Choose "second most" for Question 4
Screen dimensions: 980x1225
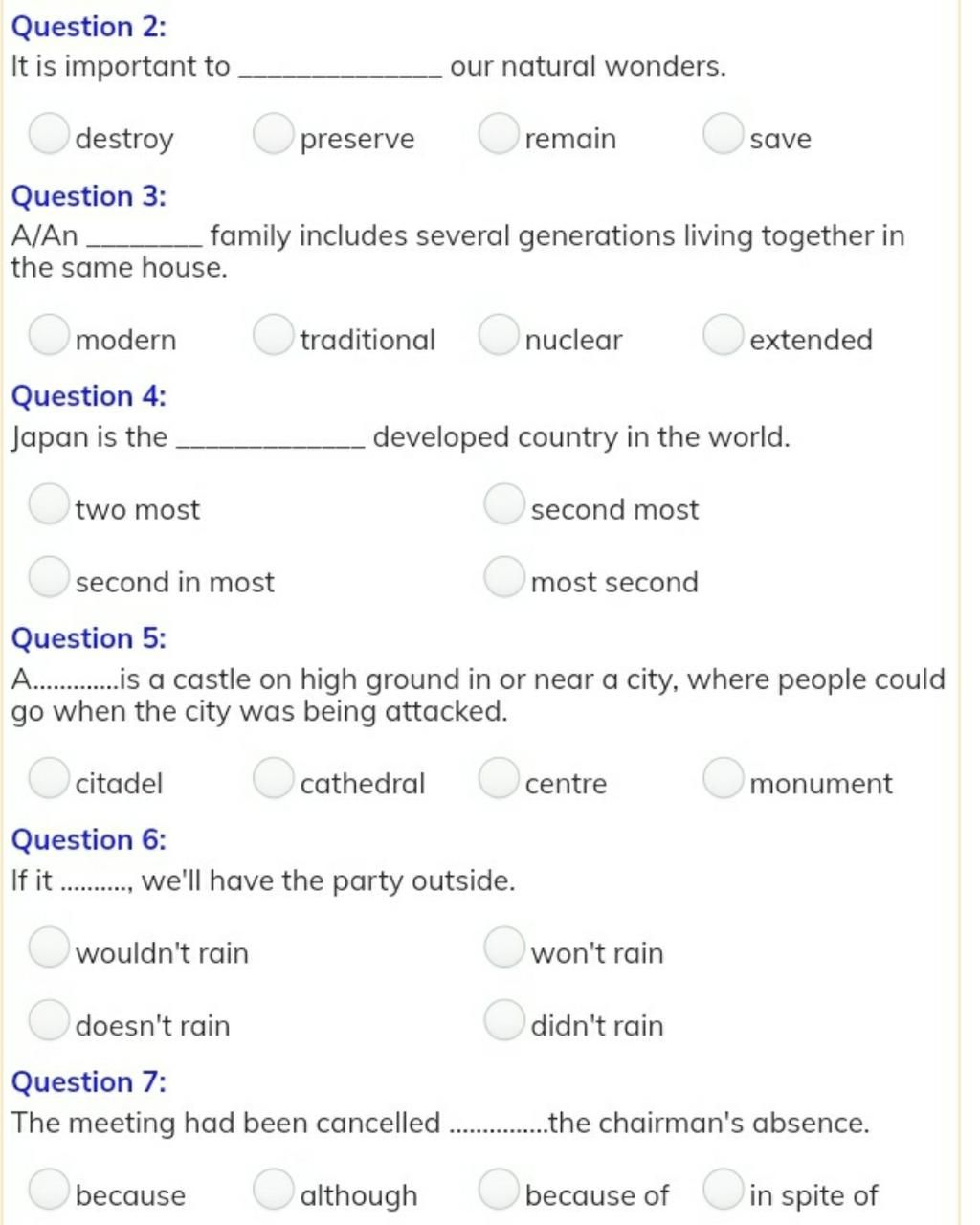tap(503, 504)
